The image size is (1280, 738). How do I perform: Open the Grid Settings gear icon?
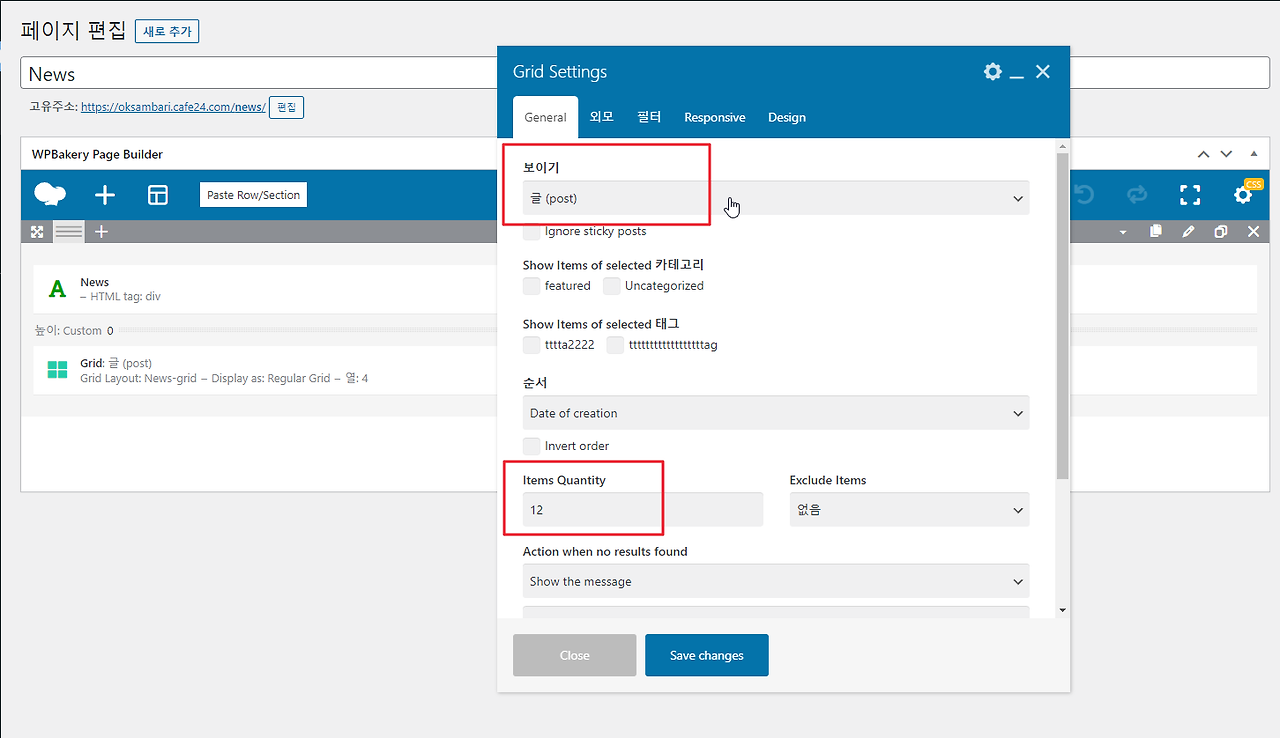pos(992,71)
